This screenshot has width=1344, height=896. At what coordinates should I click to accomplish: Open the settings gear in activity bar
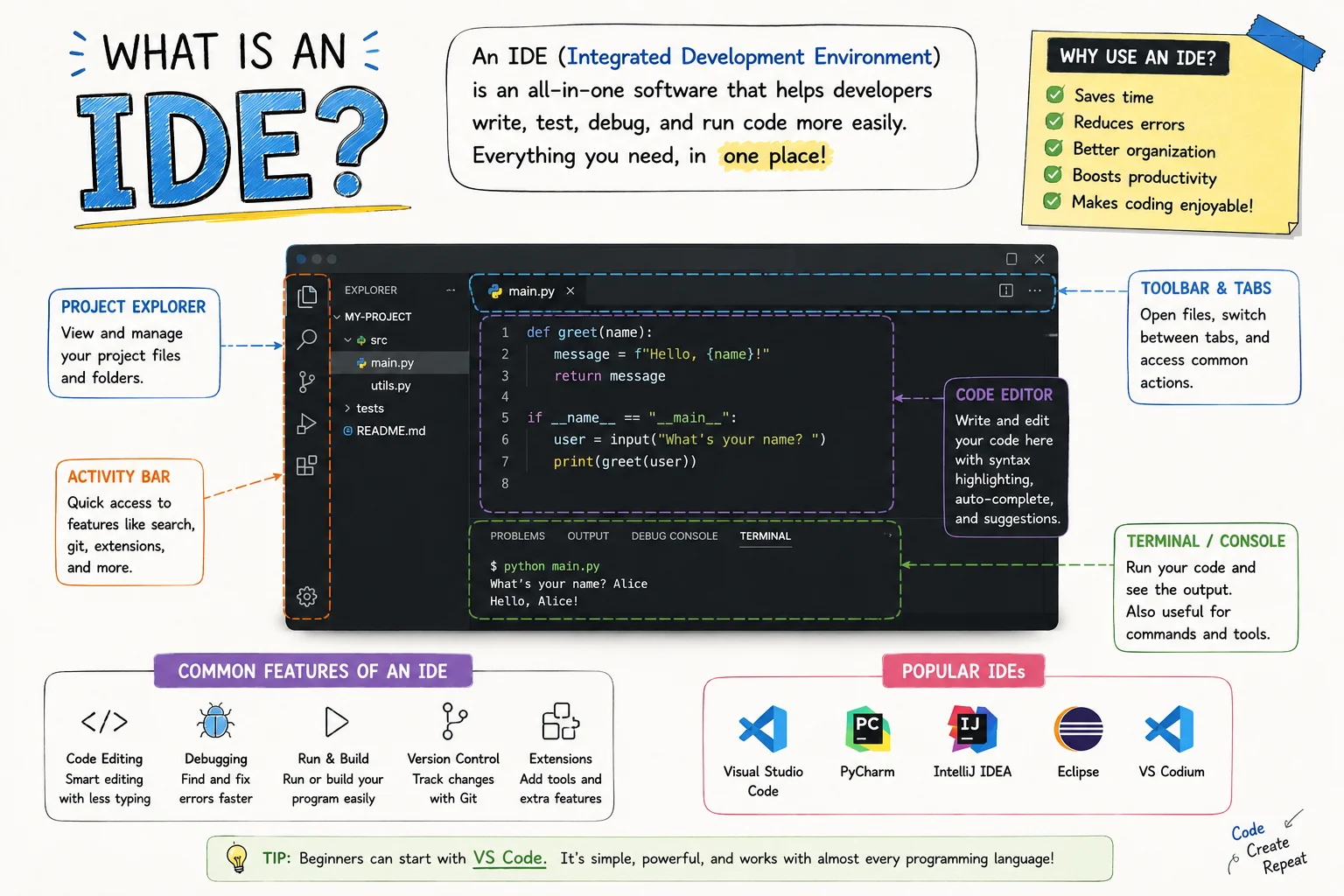tap(307, 596)
